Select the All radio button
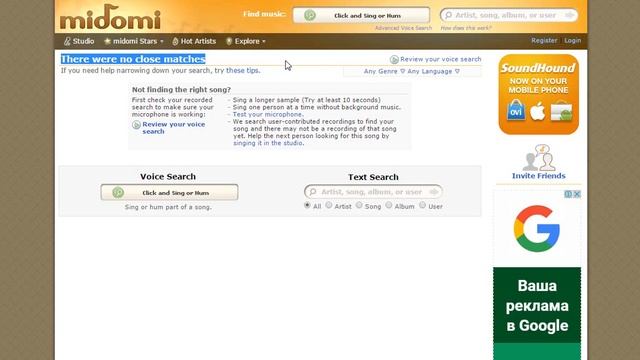The width and height of the screenshot is (640, 360). coord(307,205)
